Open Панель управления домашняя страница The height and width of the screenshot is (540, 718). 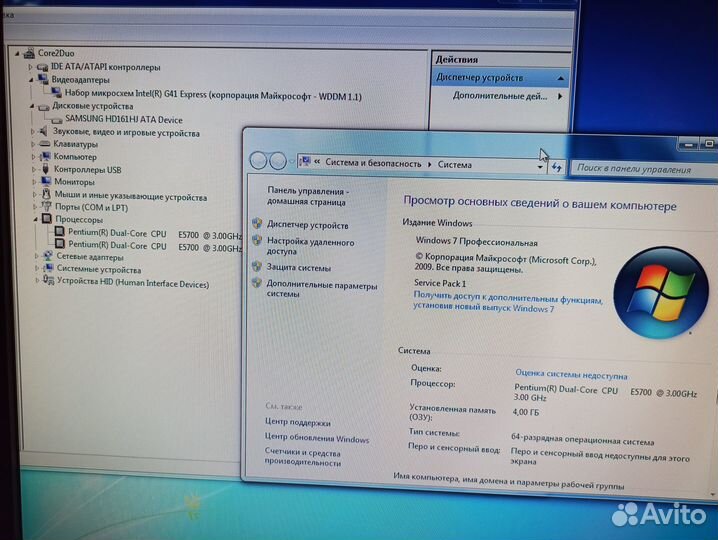308,196
